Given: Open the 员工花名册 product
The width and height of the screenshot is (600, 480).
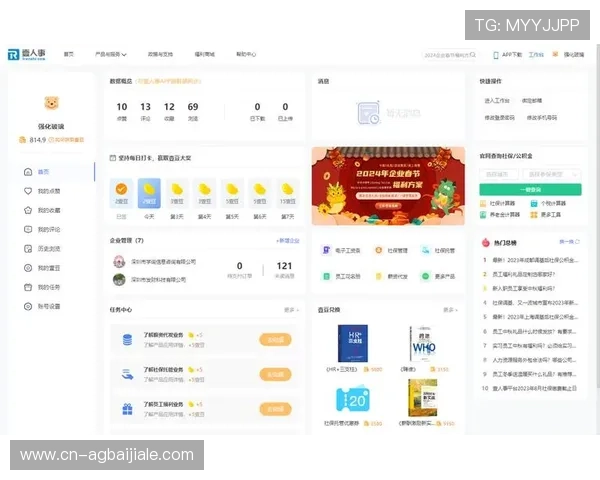Looking at the screenshot, I should pos(341,276).
